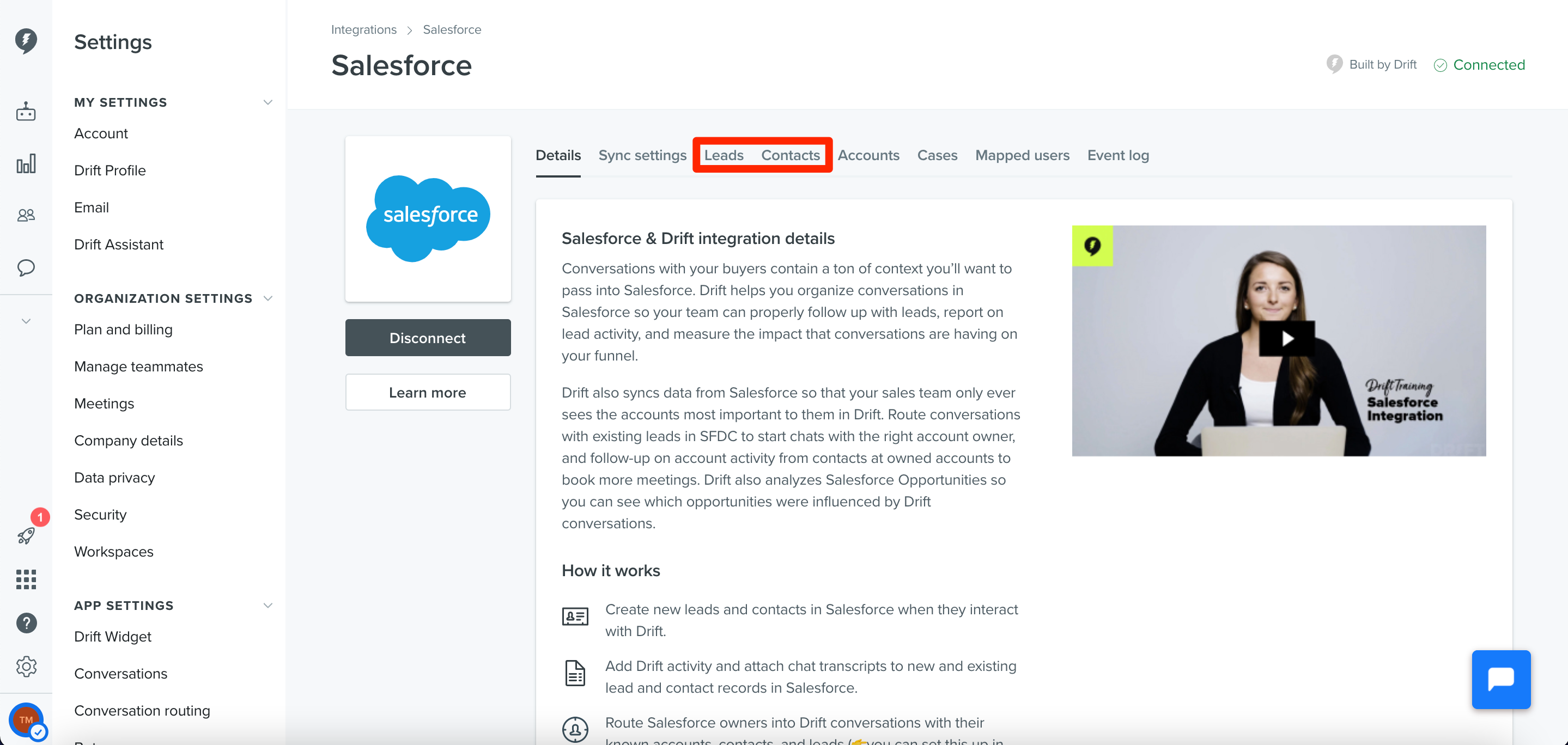1568x745 pixels.
Task: Switch to the Sync settings tab
Action: (642, 155)
